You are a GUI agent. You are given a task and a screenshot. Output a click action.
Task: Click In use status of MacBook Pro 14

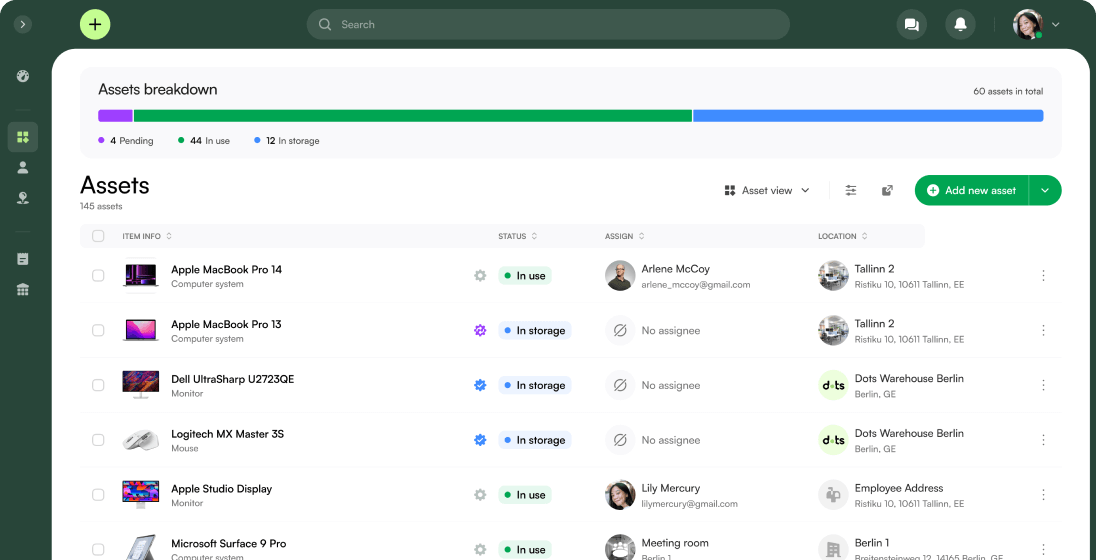click(x=525, y=275)
